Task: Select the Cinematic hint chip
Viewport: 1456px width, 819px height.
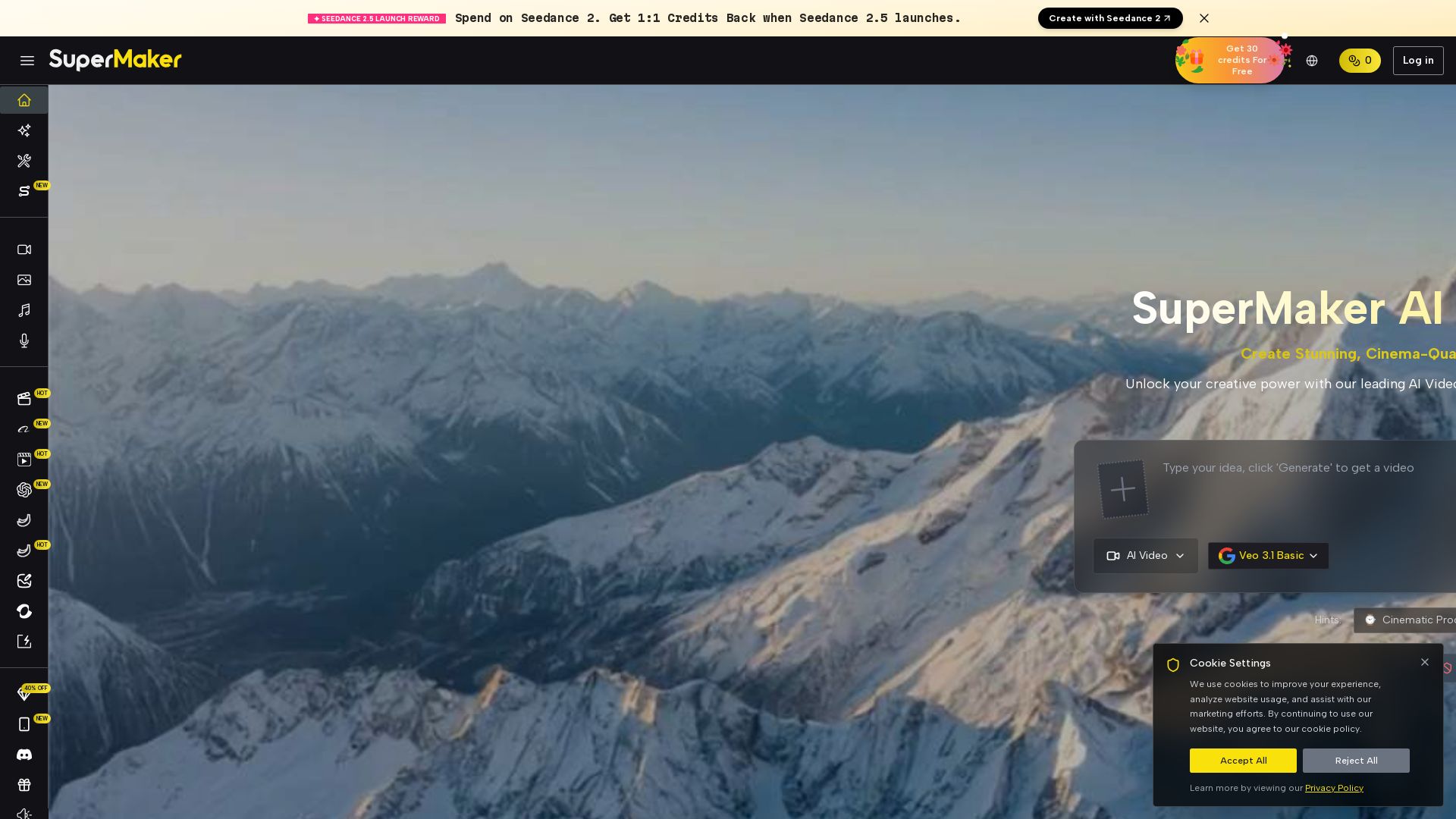Action: coord(1407,620)
